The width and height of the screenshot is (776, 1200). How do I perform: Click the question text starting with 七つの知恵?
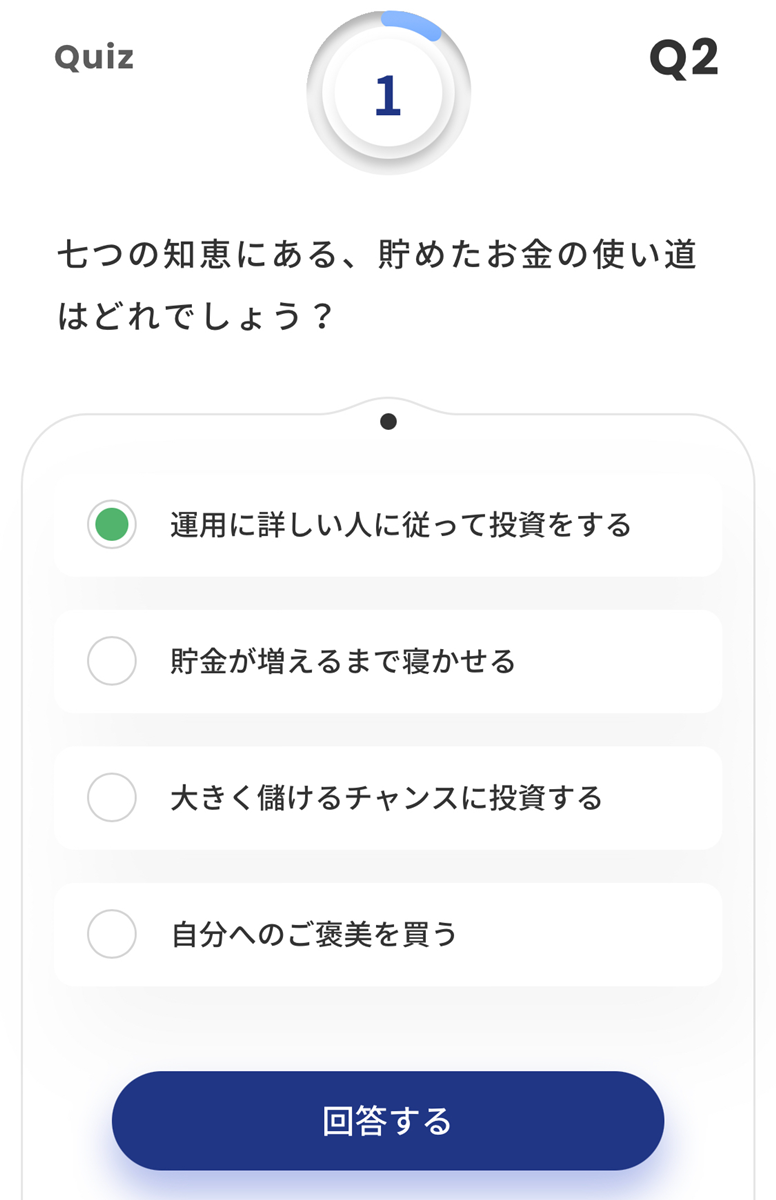click(x=376, y=255)
